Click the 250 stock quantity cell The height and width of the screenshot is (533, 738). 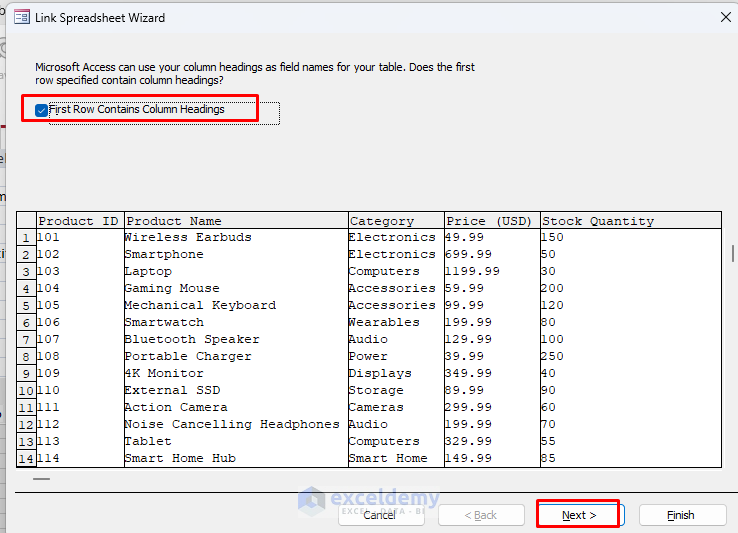point(631,356)
